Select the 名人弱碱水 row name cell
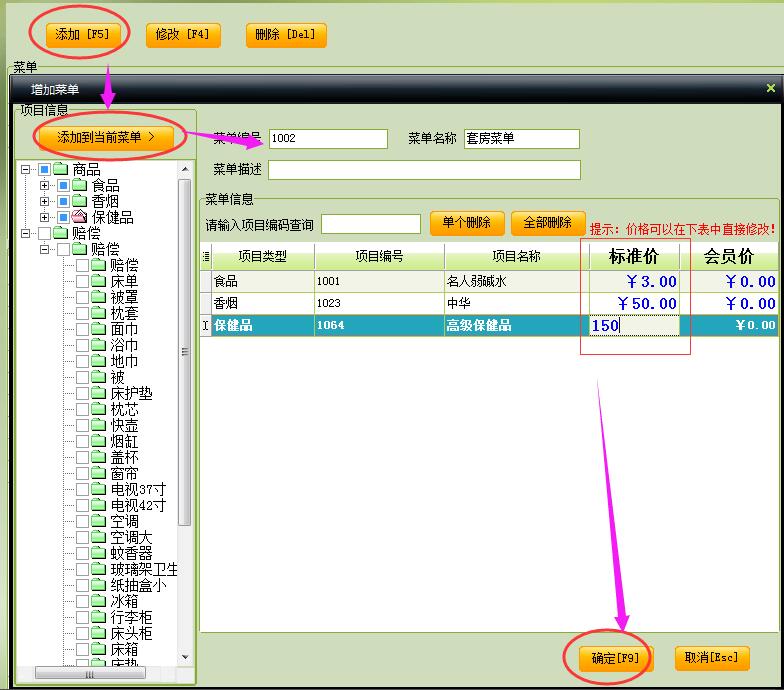 [516, 282]
